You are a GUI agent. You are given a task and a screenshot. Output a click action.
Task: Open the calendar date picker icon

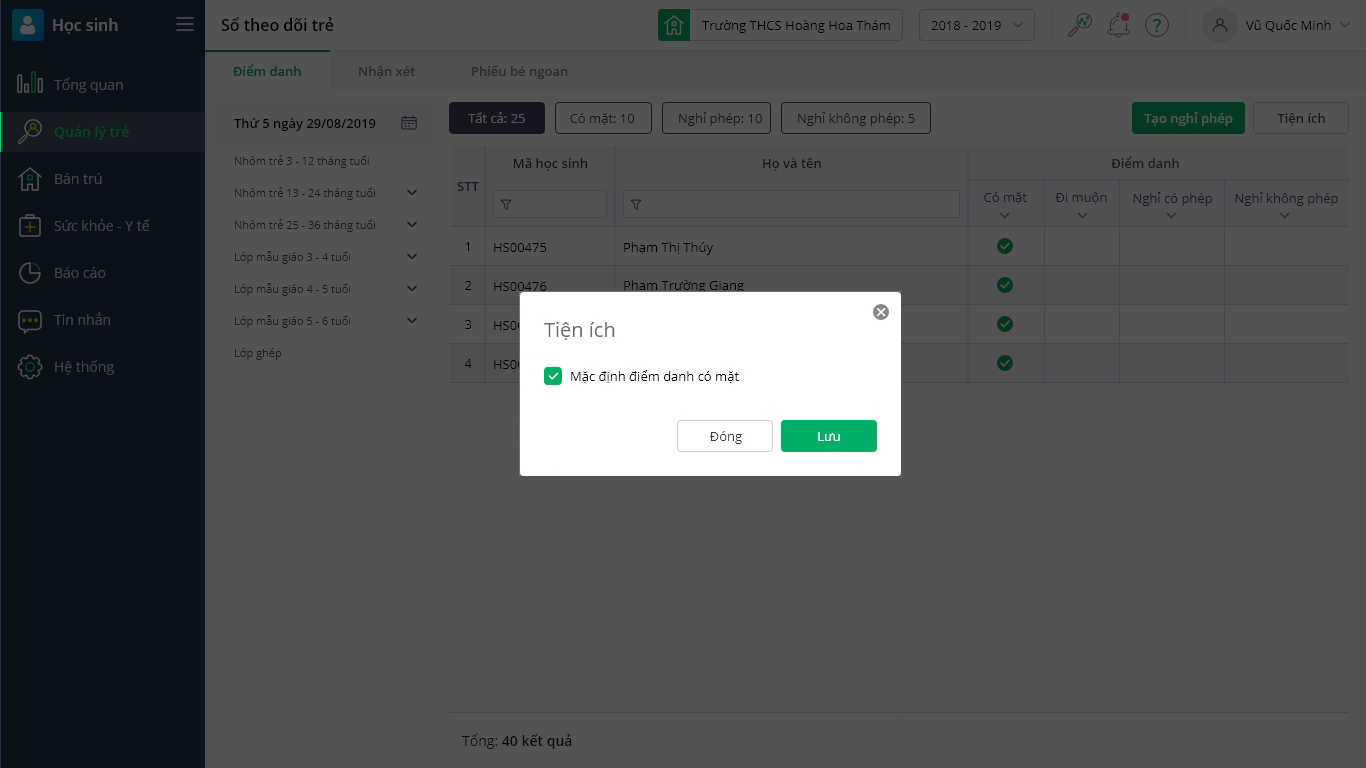coord(409,123)
